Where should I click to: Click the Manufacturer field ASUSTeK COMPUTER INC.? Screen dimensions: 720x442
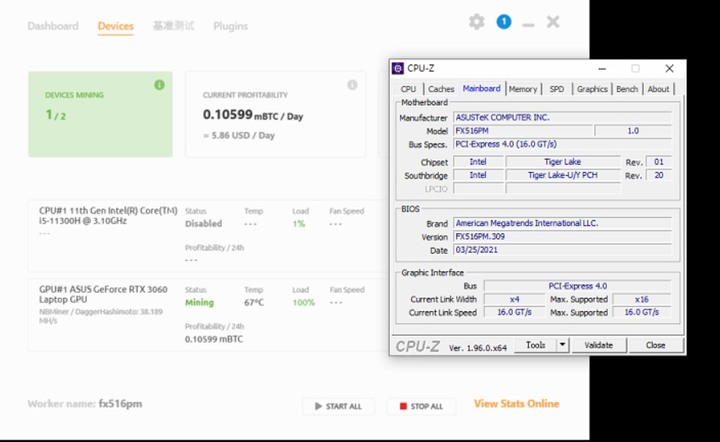click(562, 117)
